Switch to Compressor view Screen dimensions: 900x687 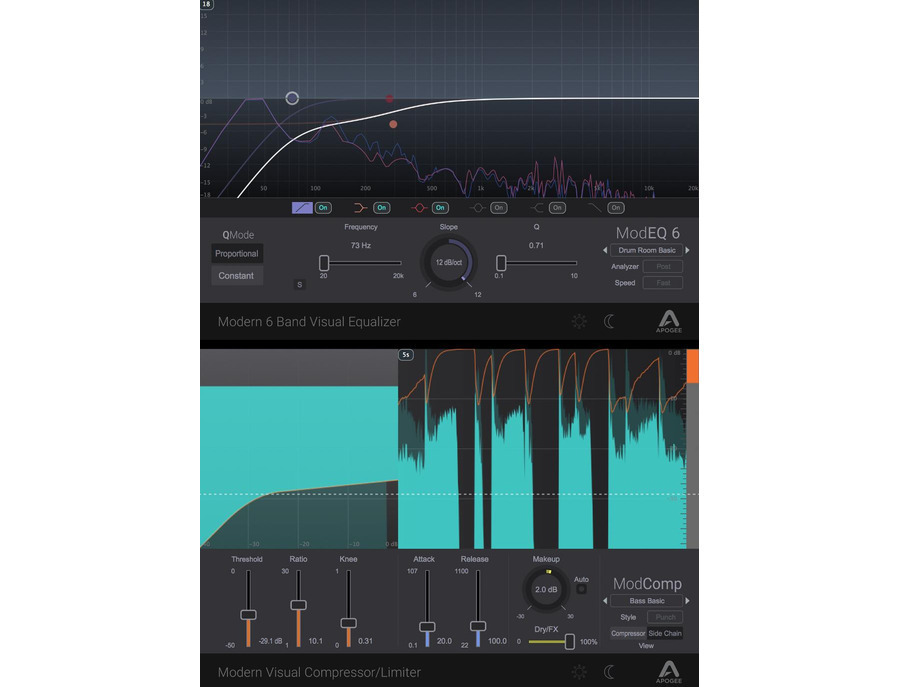pos(628,634)
